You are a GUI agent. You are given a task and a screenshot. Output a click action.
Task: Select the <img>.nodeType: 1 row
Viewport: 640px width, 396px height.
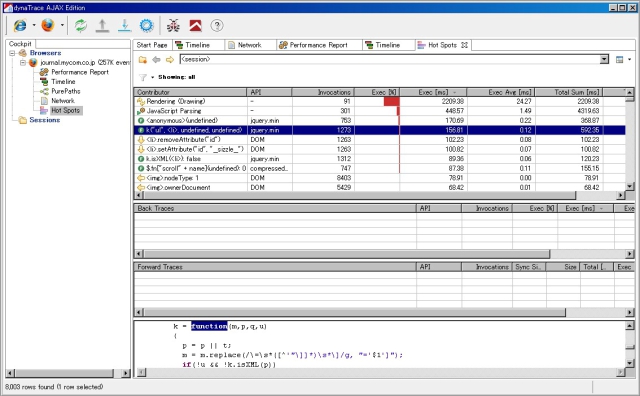click(x=380, y=178)
